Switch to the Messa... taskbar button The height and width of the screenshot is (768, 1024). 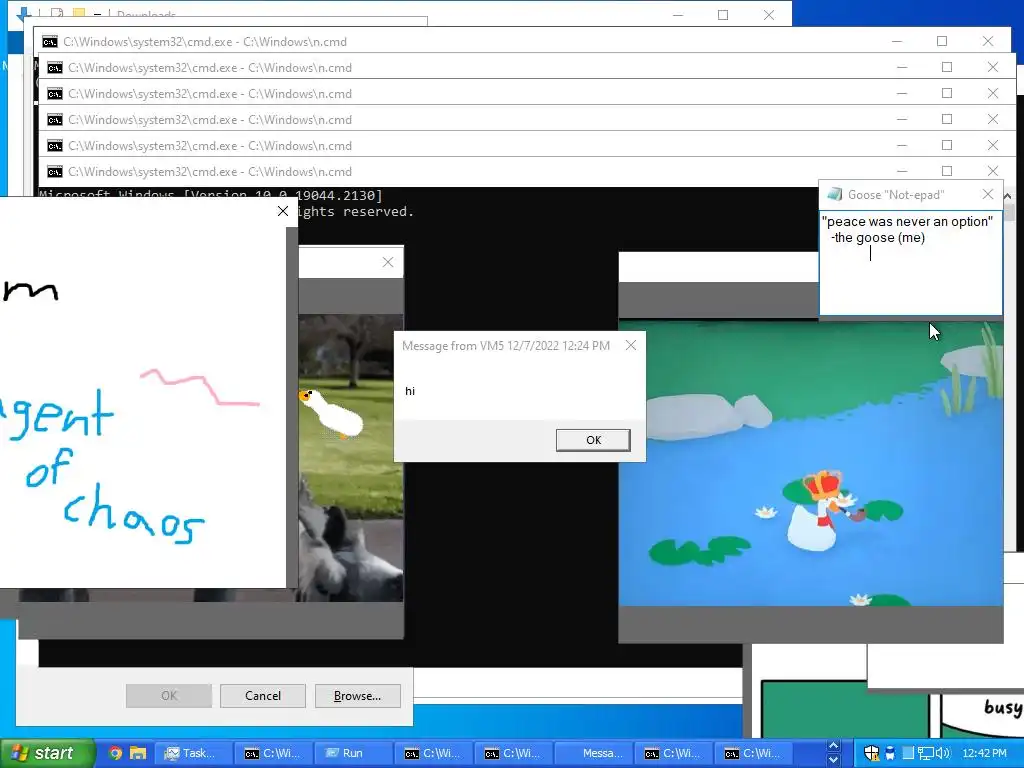(x=592, y=753)
